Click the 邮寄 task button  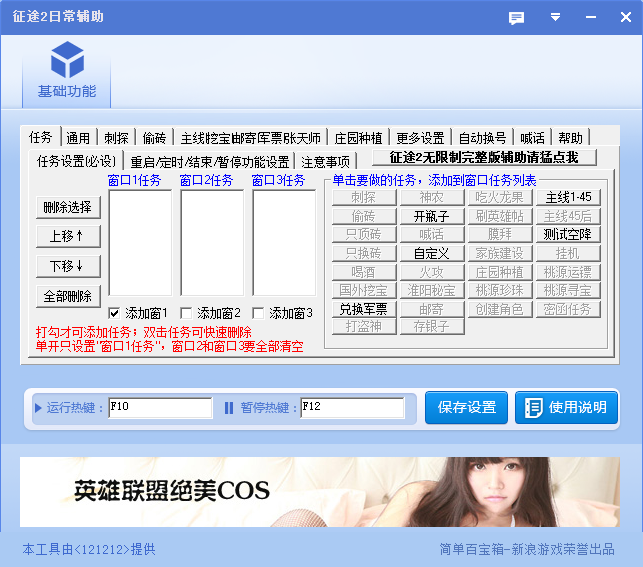pyautogui.click(x=432, y=309)
